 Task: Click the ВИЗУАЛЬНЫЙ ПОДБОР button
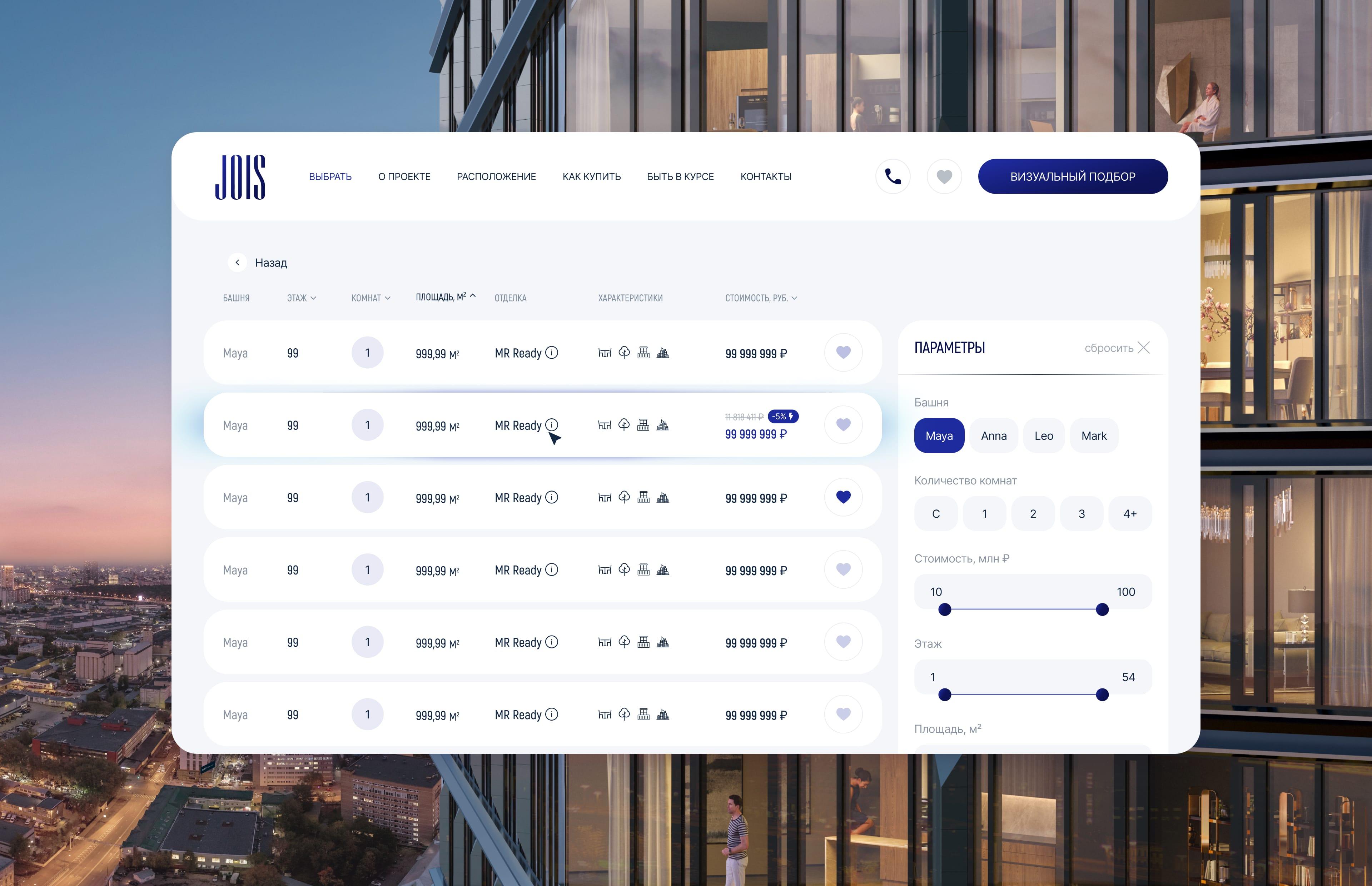[x=1073, y=176]
